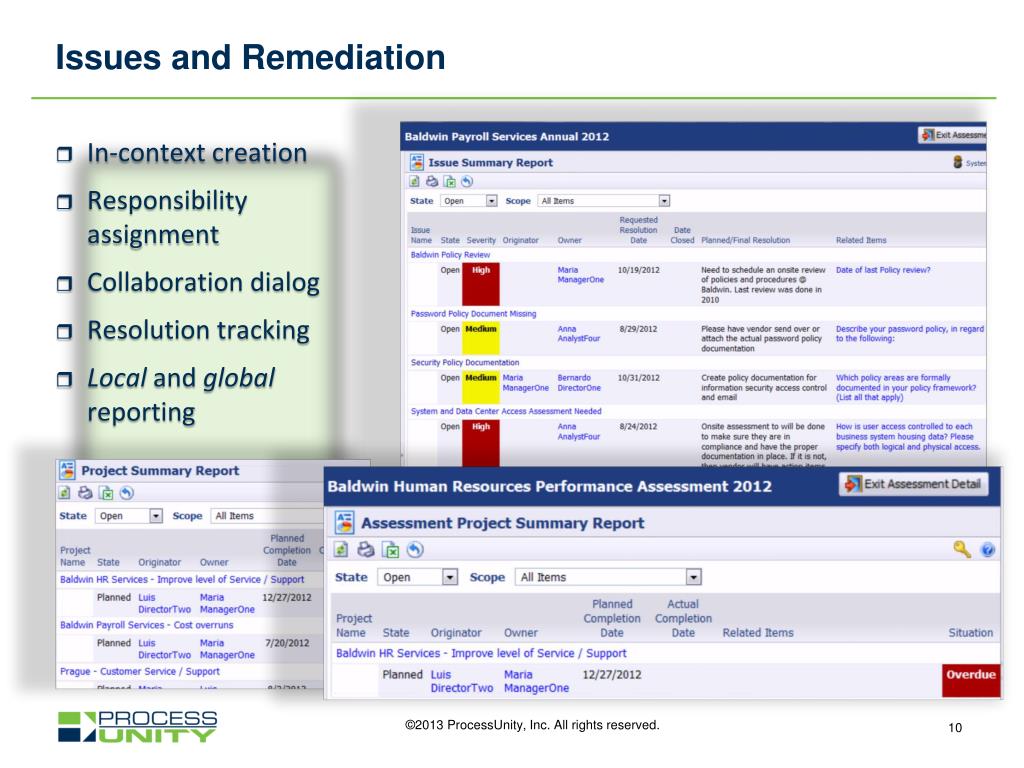Click blue back arrow in Project Summary Report
Image resolution: width=1024 pixels, height=768 pixels.
[127, 493]
